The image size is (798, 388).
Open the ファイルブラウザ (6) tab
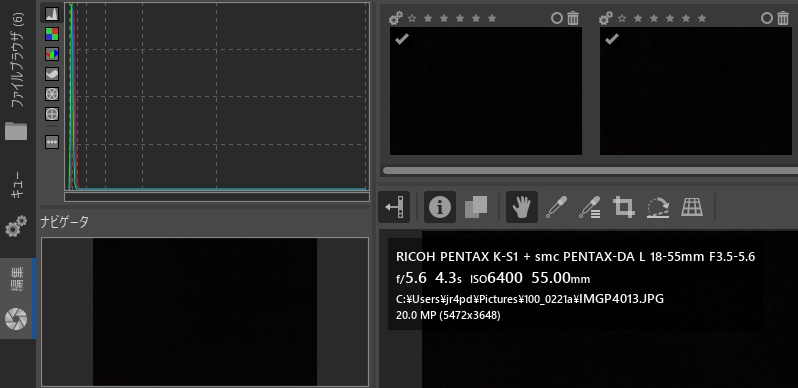click(18, 61)
